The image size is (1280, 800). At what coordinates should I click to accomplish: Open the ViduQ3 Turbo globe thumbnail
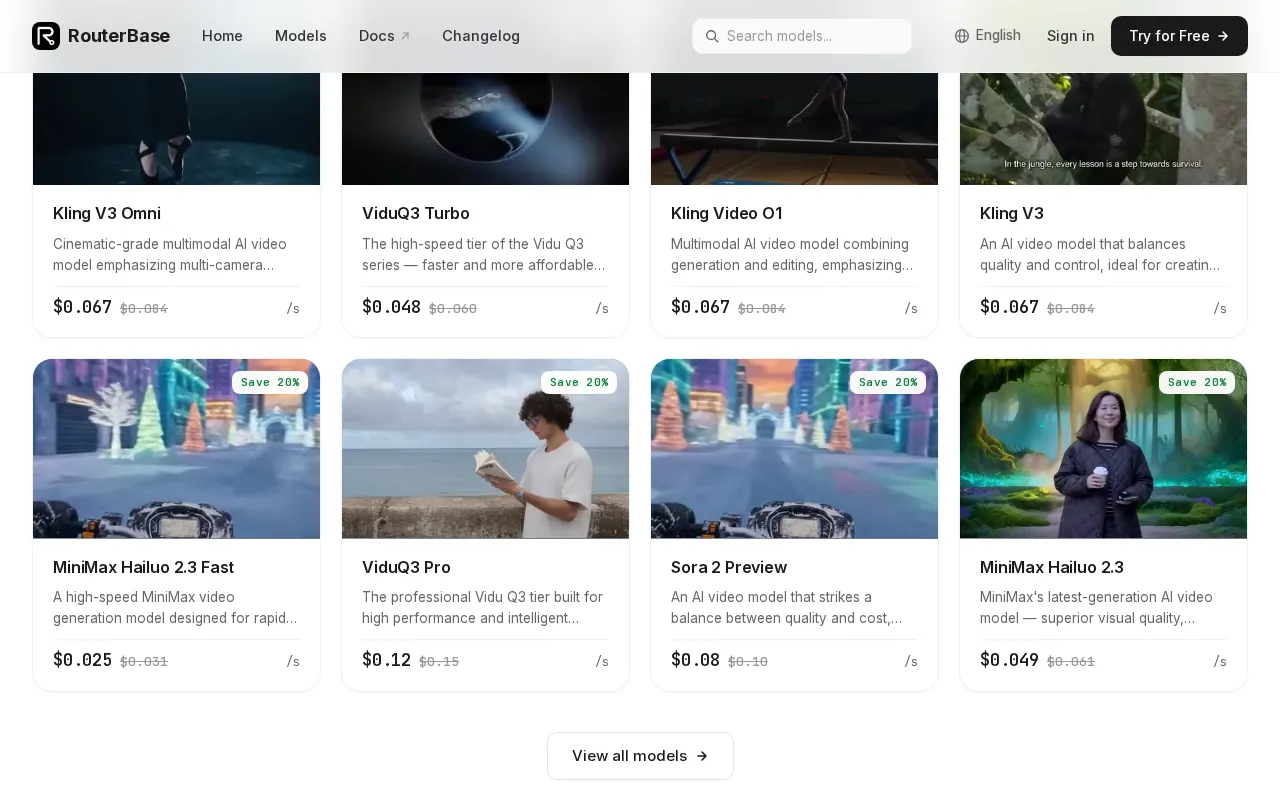(486, 128)
